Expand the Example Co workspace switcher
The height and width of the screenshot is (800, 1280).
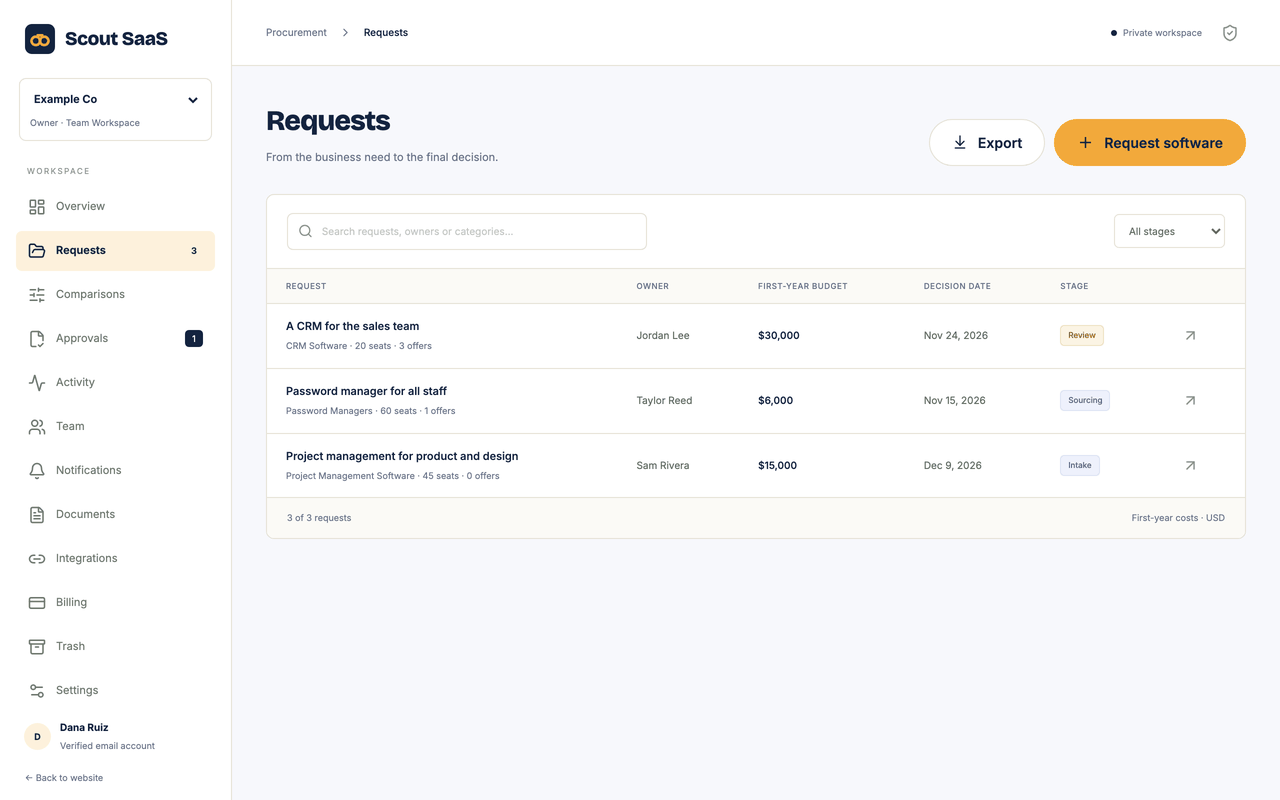pyautogui.click(x=115, y=110)
